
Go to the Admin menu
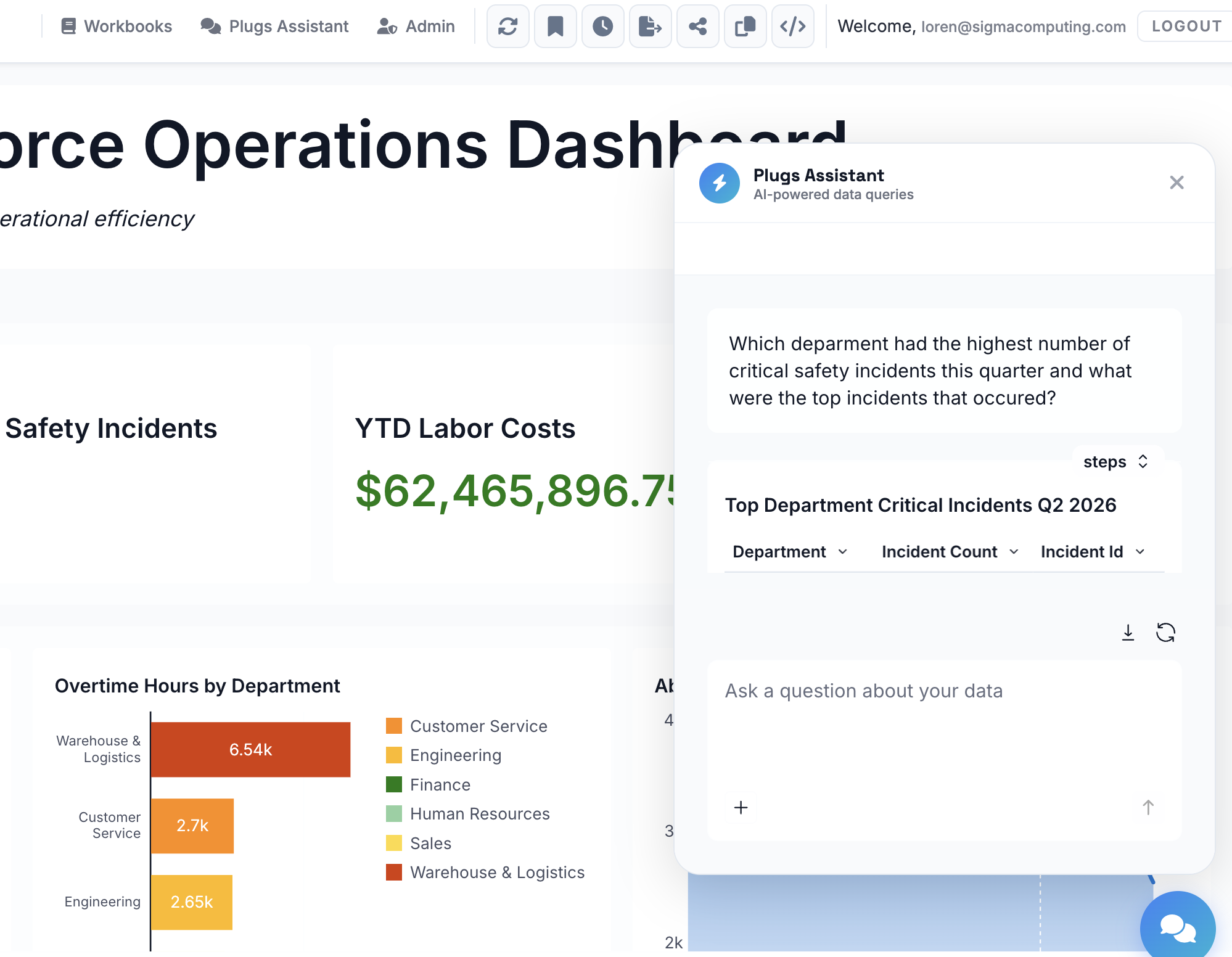416,27
